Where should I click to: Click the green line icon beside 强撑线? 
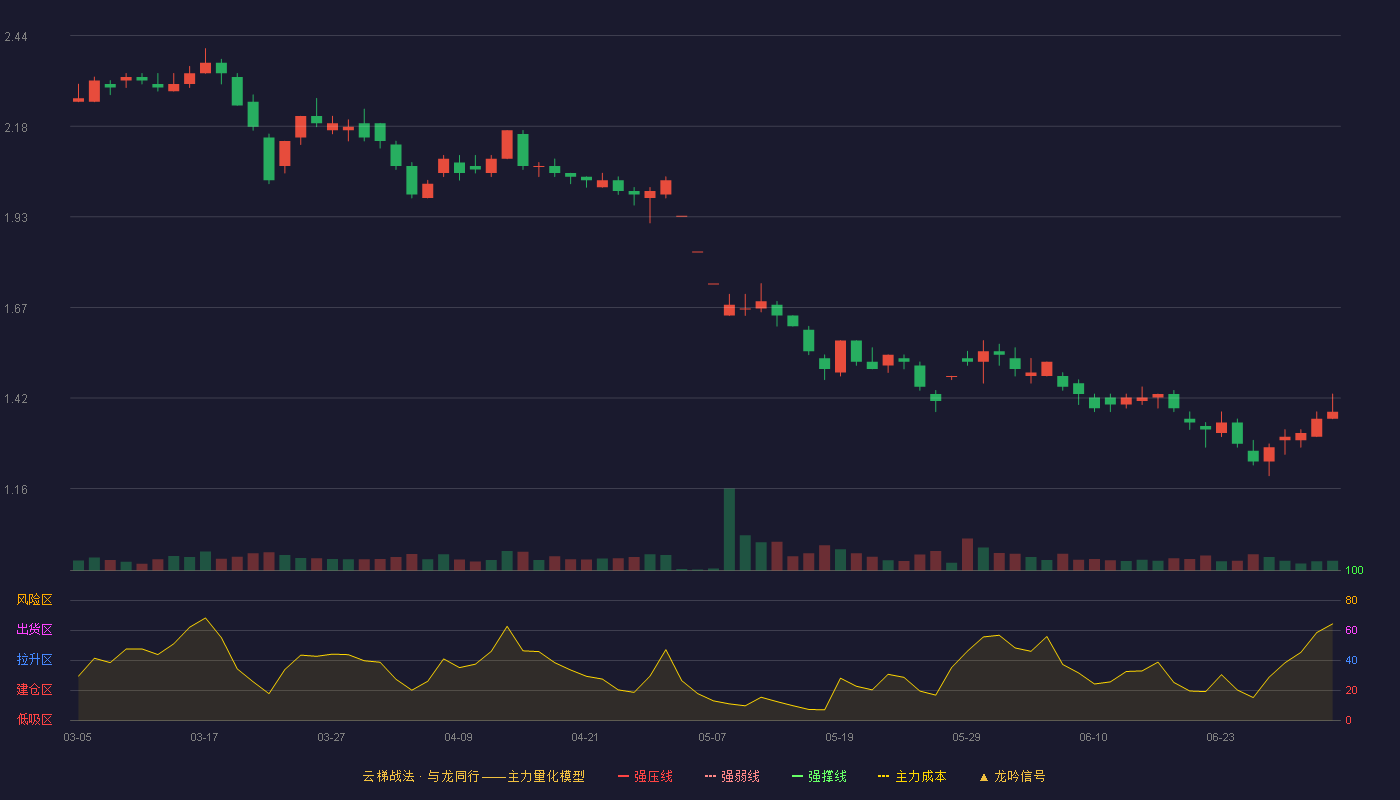click(x=797, y=776)
